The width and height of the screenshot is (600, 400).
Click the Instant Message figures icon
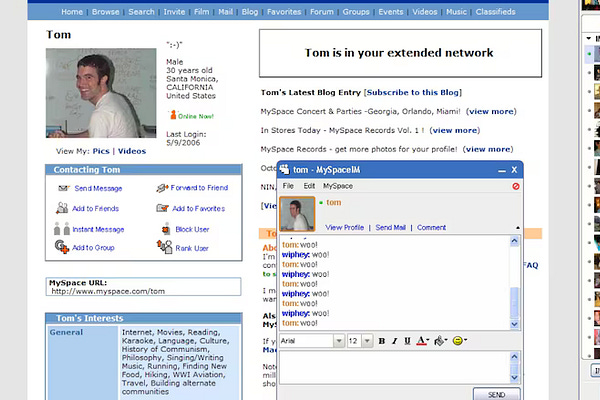click(x=62, y=229)
